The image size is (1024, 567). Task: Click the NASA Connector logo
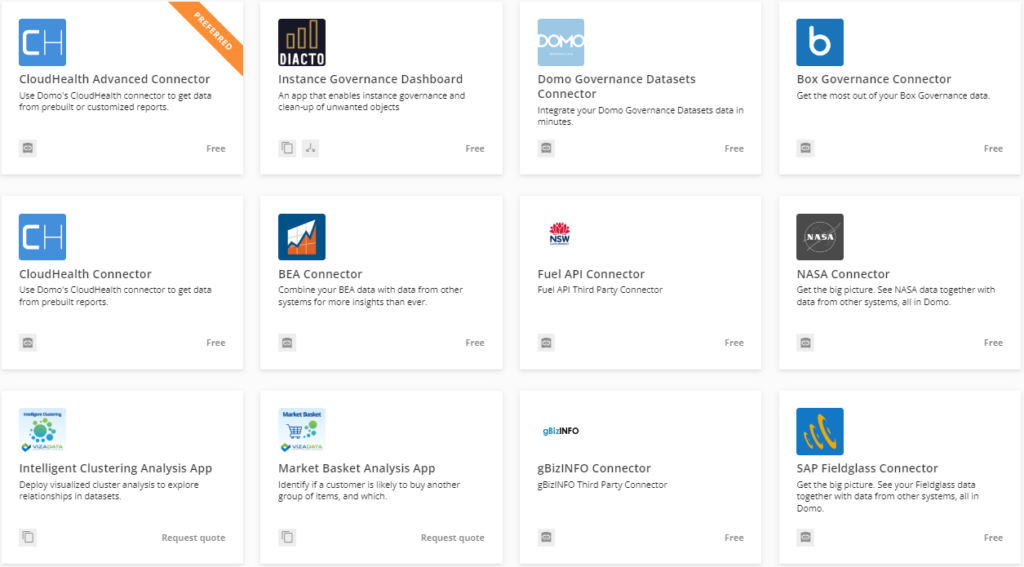[820, 237]
